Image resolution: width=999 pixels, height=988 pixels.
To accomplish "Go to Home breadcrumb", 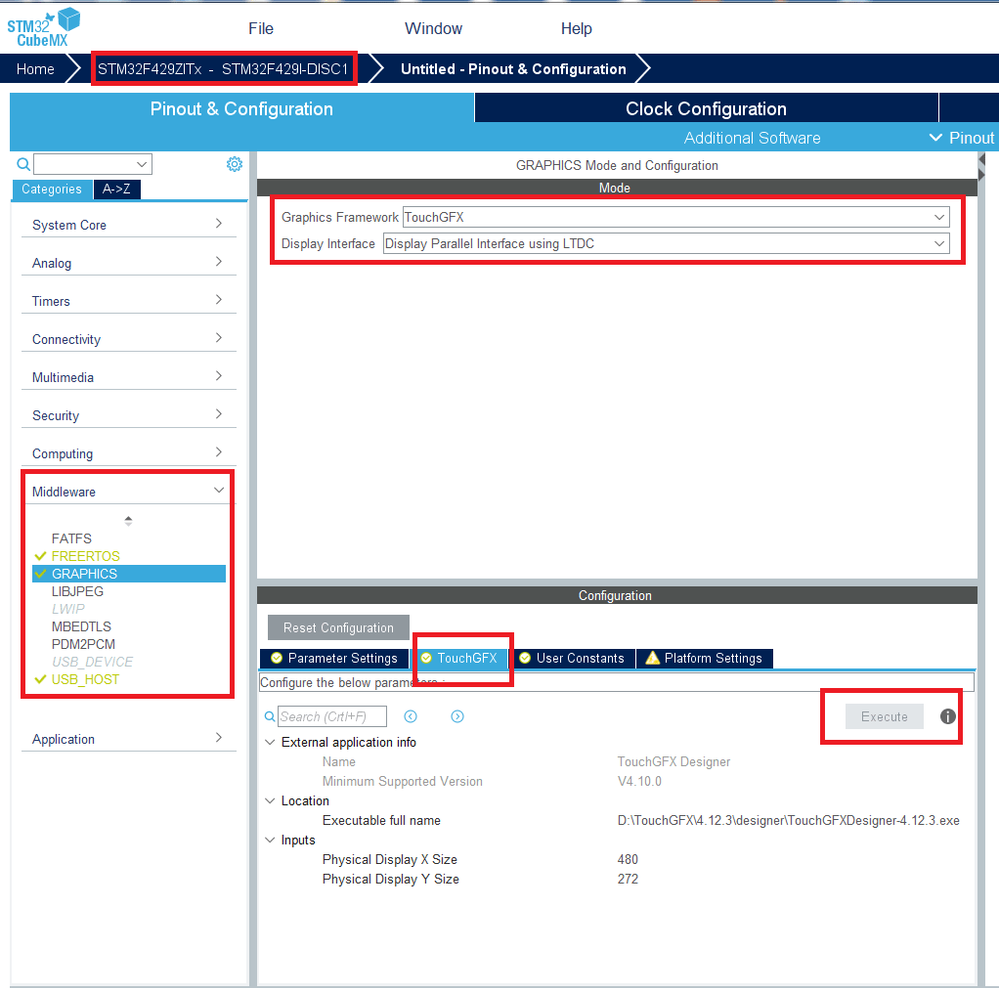I will pos(35,69).
